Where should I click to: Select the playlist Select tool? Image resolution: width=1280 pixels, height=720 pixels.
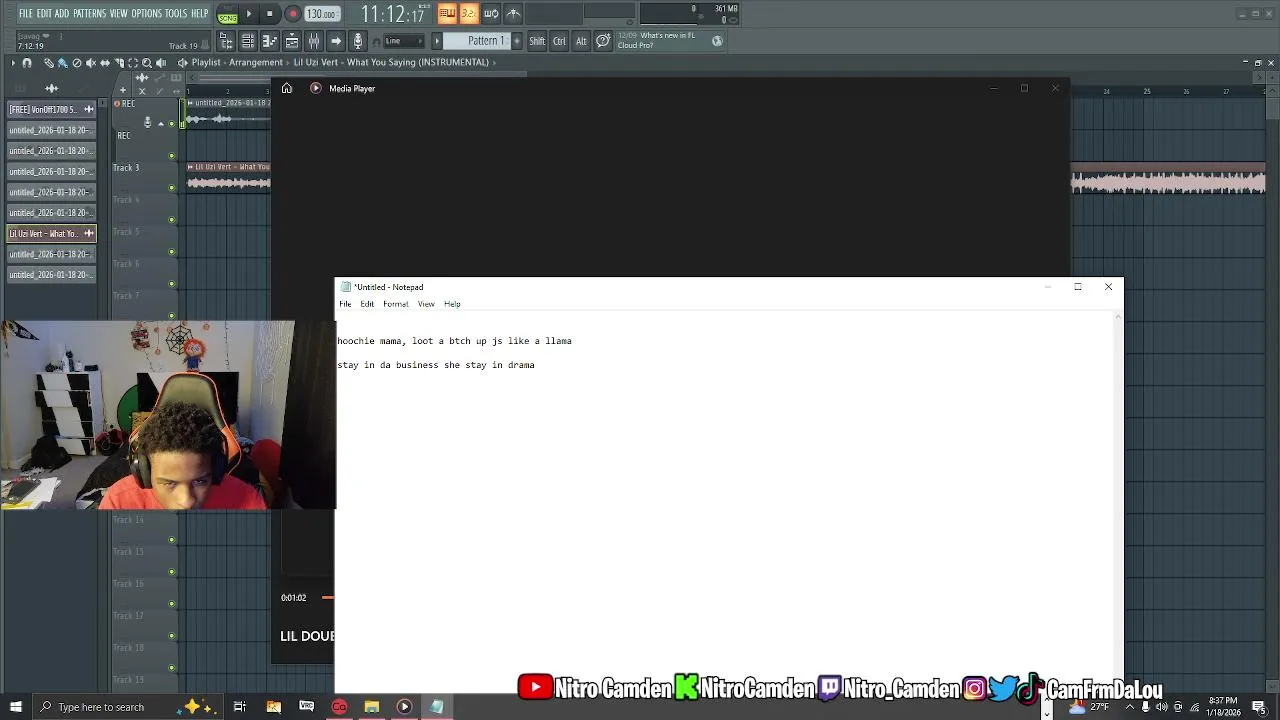pyautogui.click(x=133, y=63)
